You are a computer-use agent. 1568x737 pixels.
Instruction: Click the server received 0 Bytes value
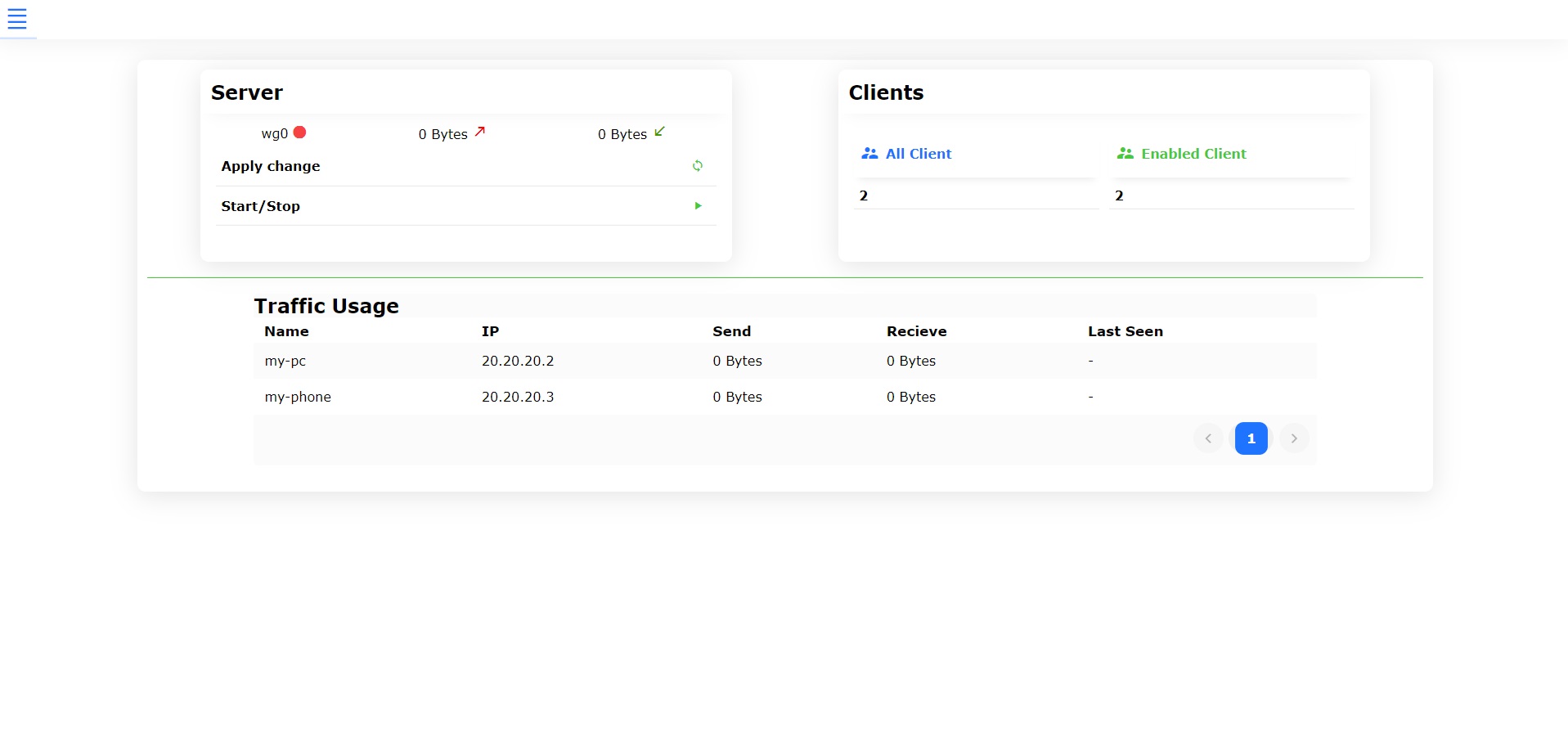point(622,134)
